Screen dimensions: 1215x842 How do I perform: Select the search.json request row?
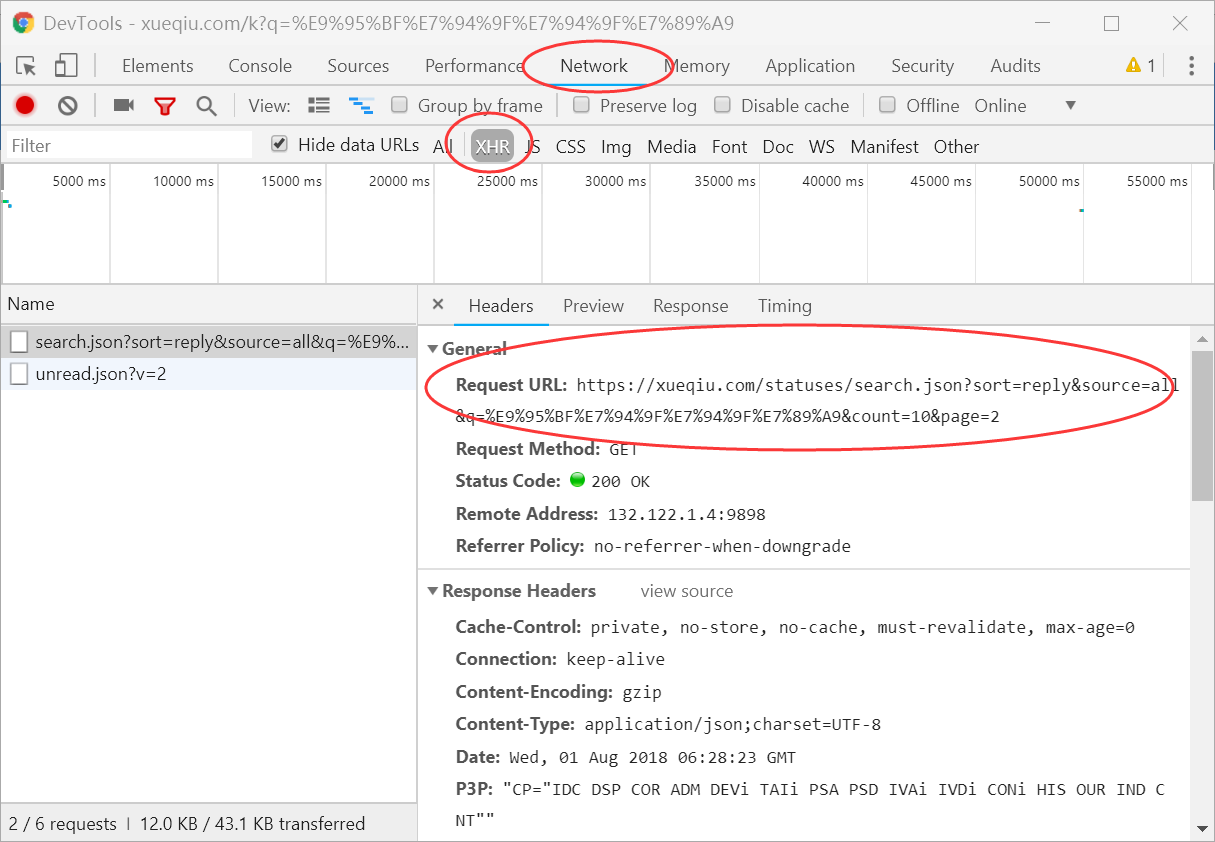(209, 342)
